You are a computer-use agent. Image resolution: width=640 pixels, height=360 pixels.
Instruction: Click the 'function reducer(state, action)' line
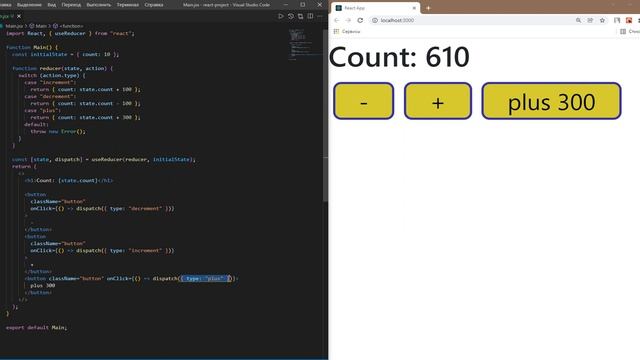(x=62, y=69)
